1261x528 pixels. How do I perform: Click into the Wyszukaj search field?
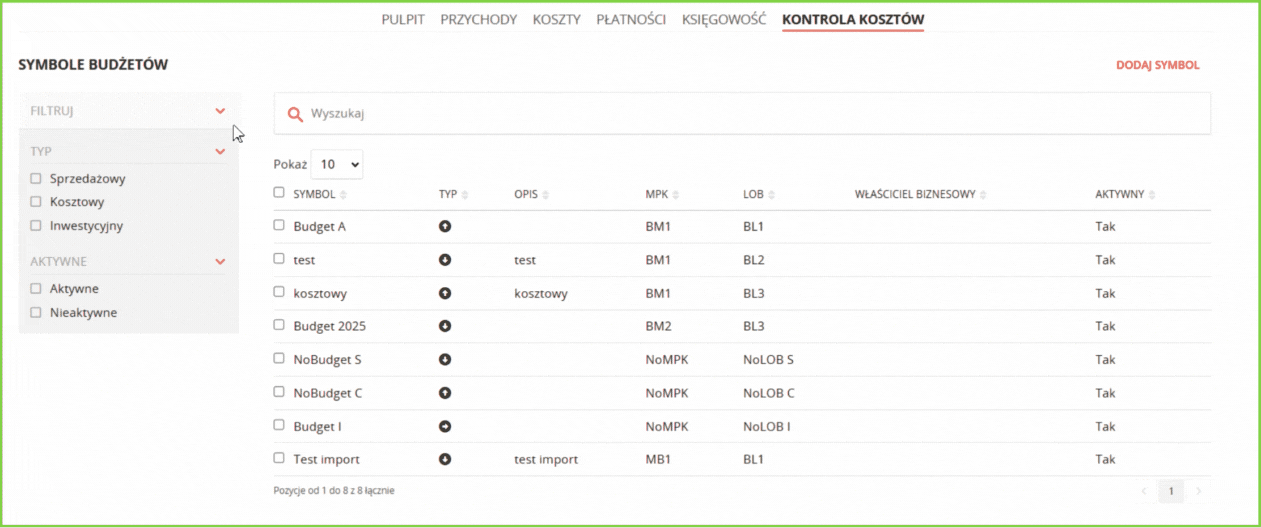coord(742,114)
